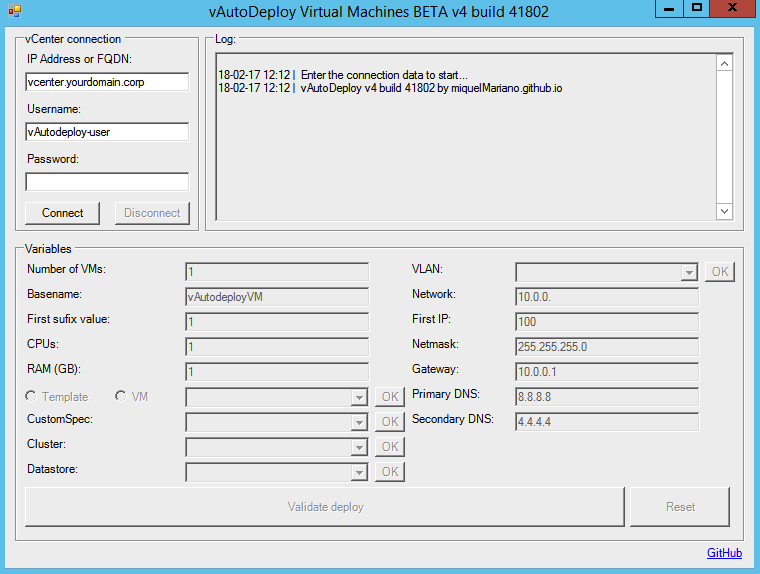Click the Primary DNS field
The height and width of the screenshot is (574, 760).
[607, 397]
